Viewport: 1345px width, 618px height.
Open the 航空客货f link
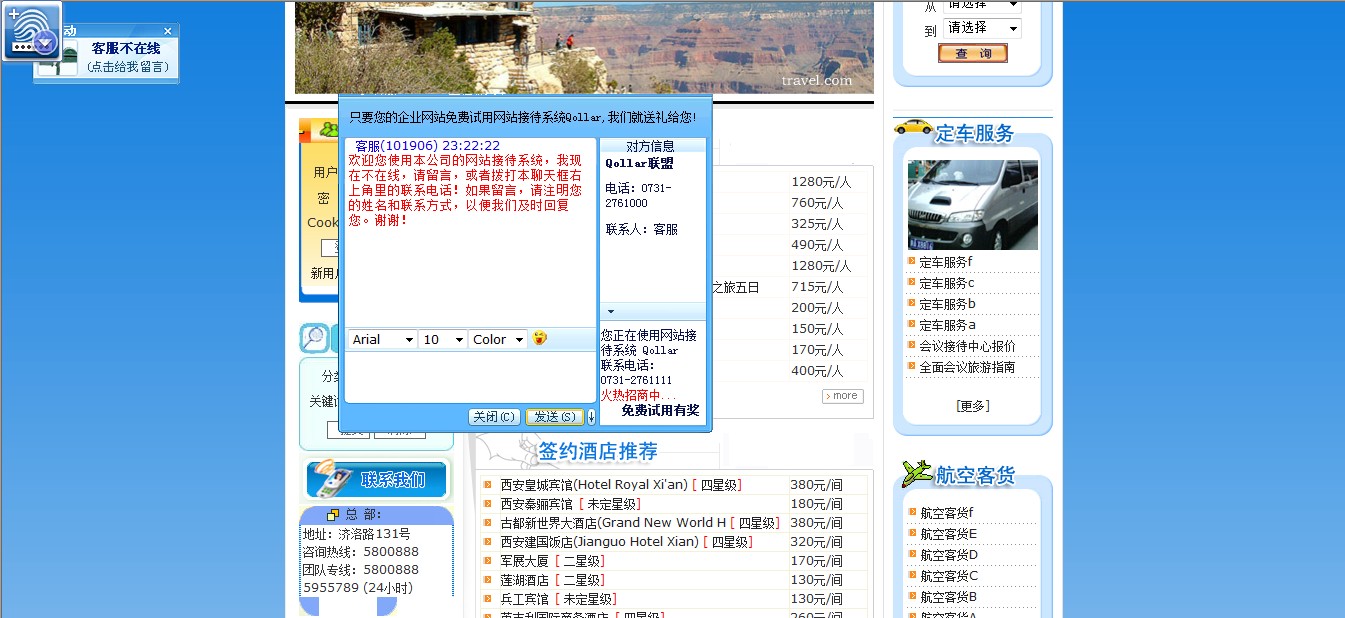(x=947, y=513)
